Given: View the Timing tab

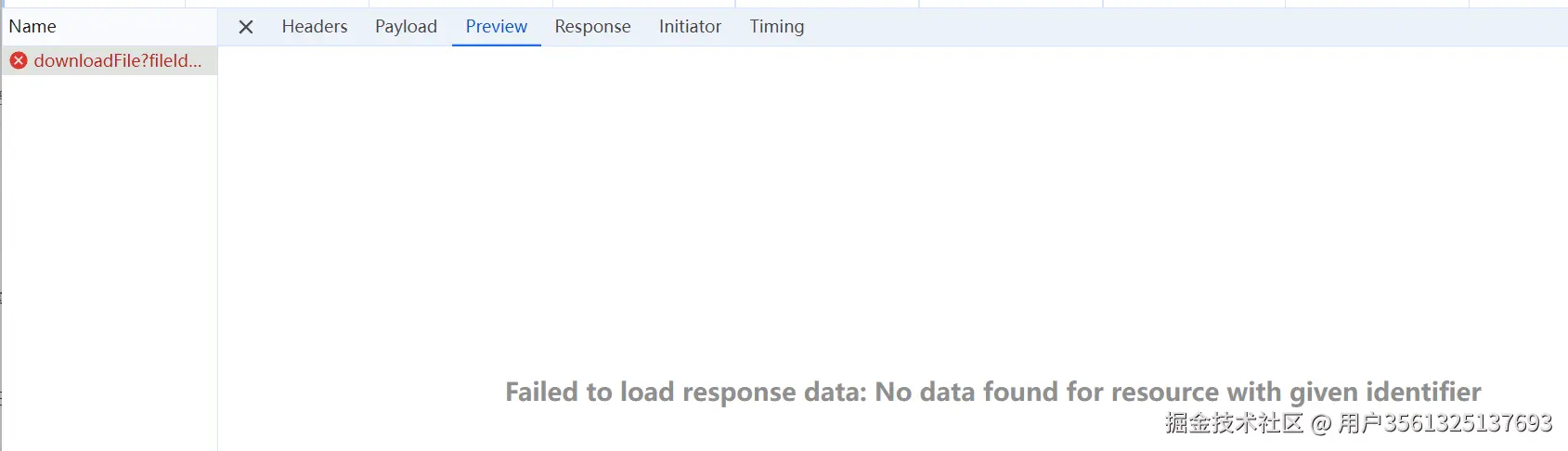Looking at the screenshot, I should pyautogui.click(x=777, y=27).
